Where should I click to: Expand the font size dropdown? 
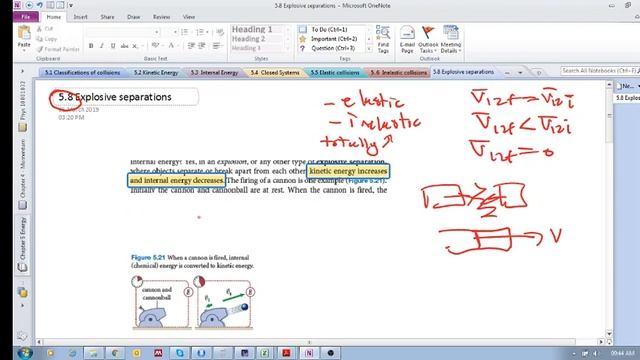175,32
